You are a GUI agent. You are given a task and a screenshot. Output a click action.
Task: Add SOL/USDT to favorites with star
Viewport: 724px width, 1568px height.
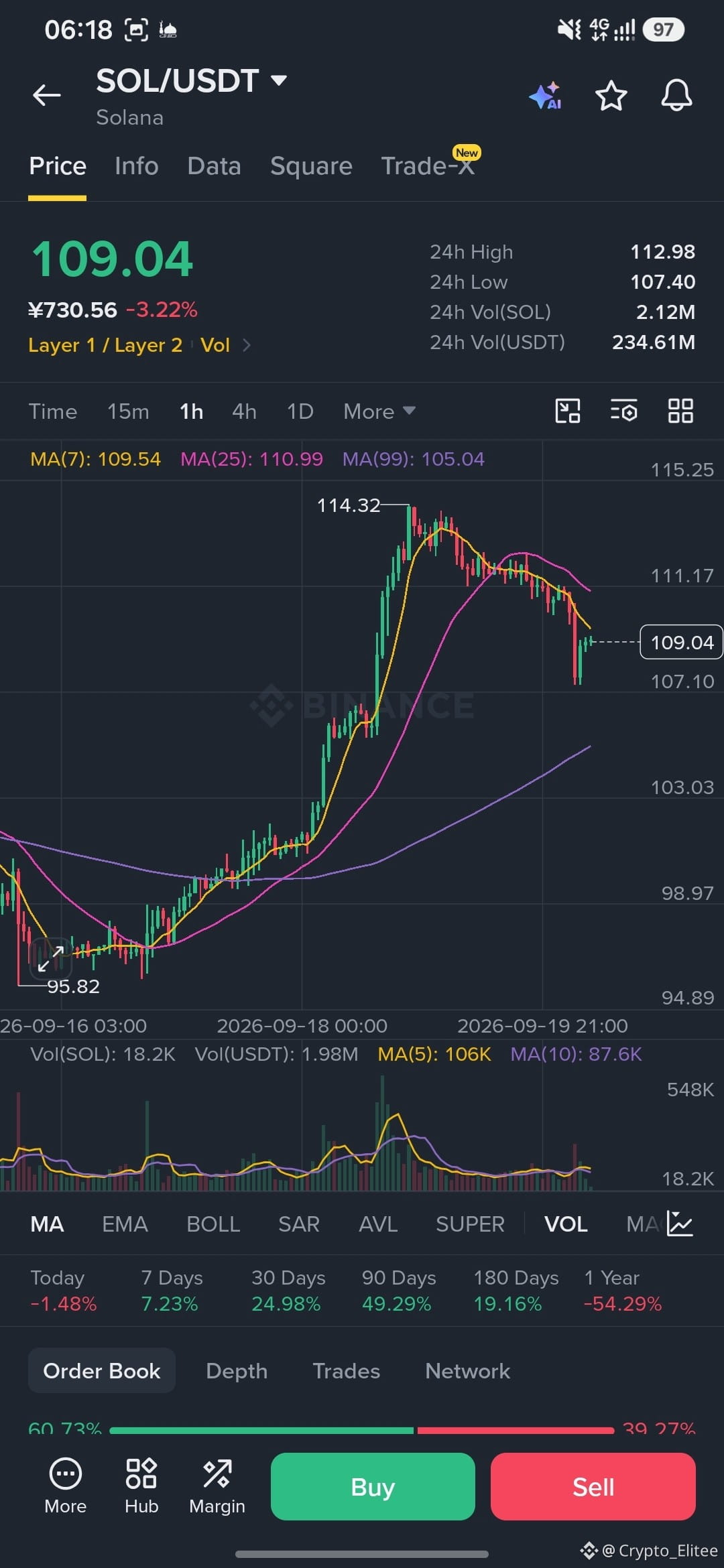tap(611, 96)
